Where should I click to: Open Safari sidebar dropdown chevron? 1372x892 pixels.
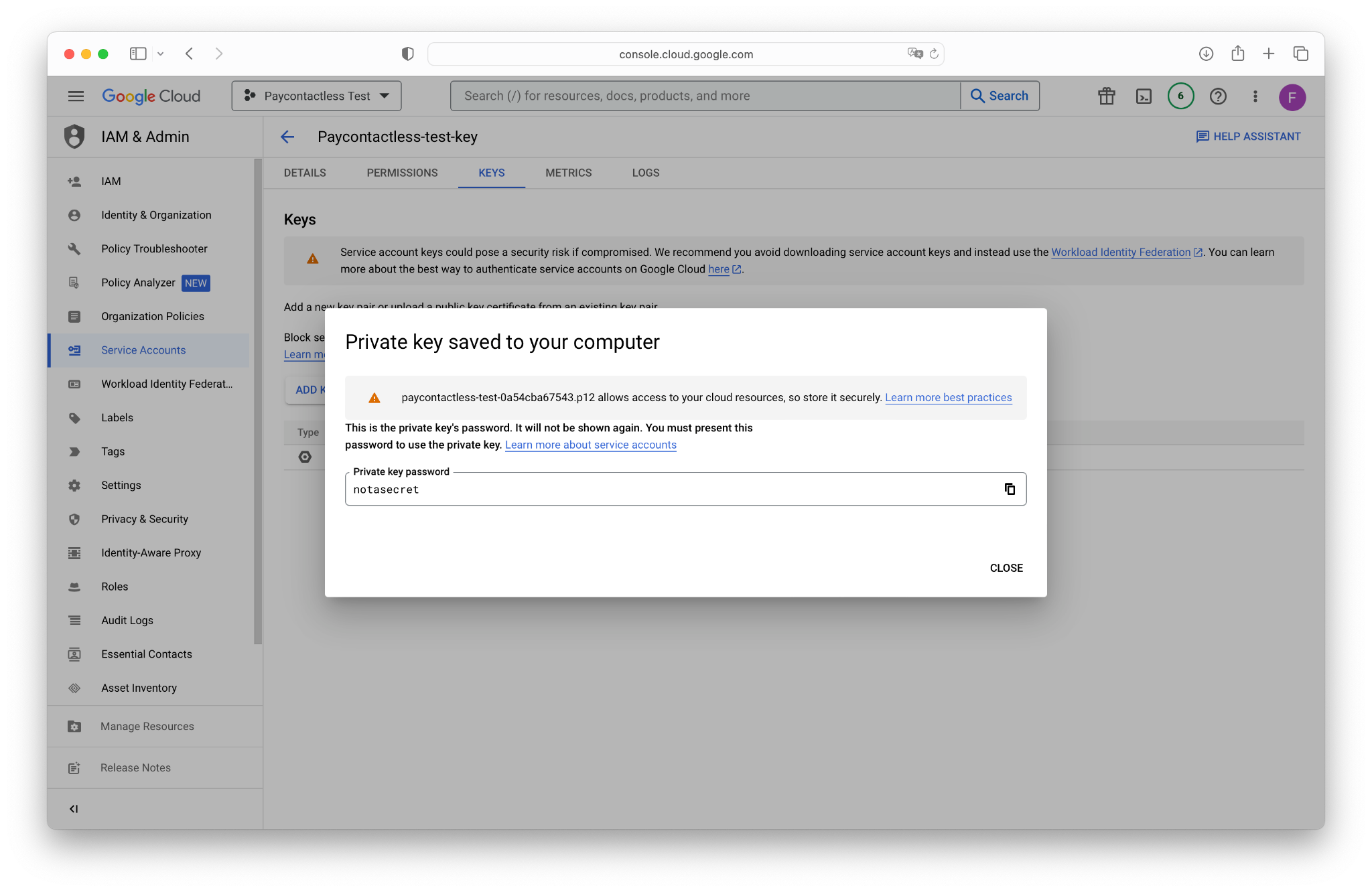(161, 54)
